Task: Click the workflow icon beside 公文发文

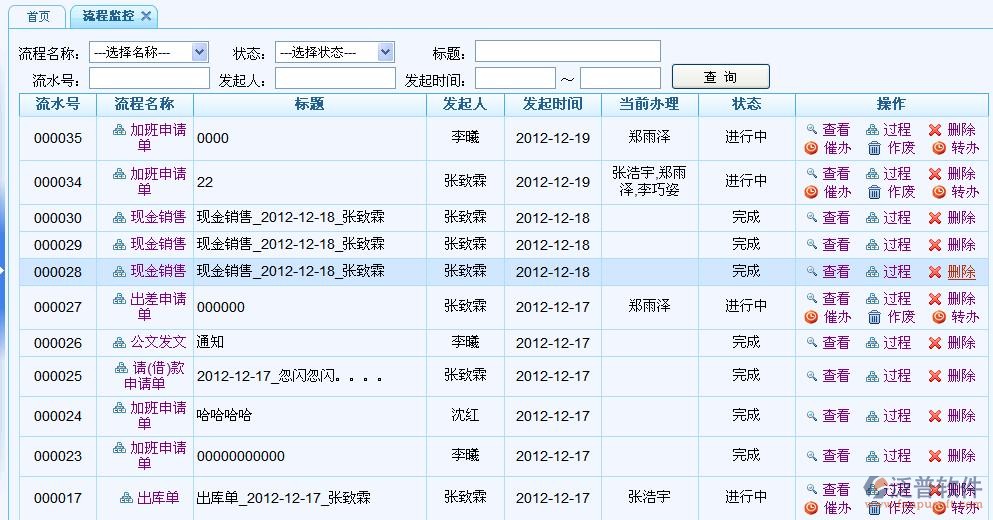Action: (x=120, y=342)
